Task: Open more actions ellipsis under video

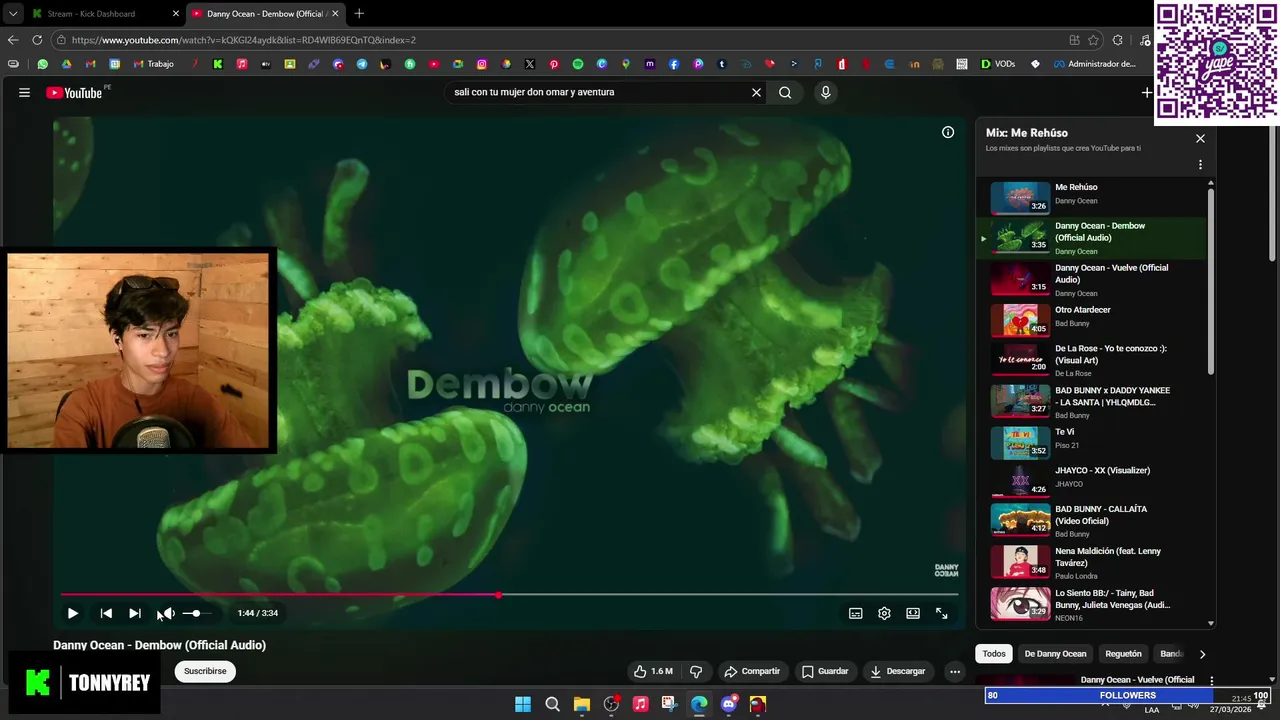Action: (x=955, y=671)
